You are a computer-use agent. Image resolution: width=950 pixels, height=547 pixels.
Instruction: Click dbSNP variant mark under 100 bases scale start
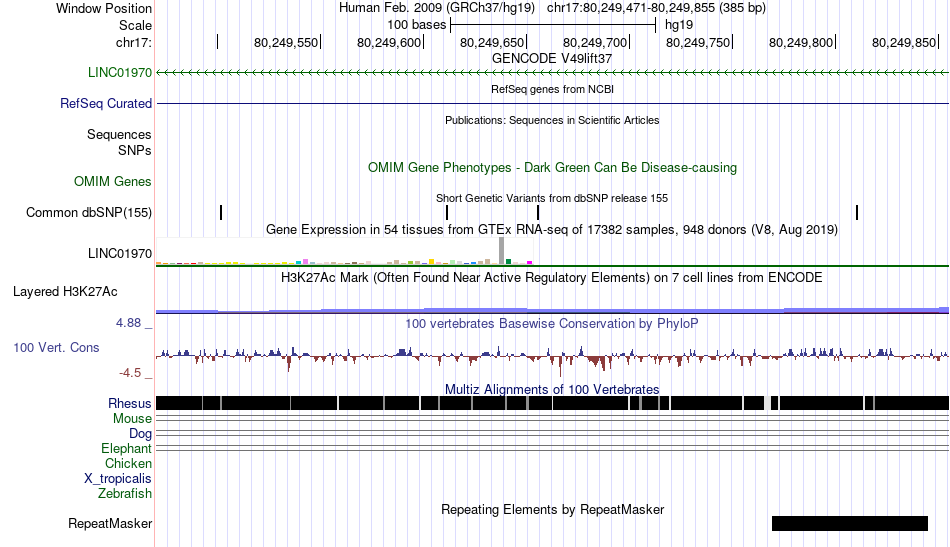coord(447,213)
